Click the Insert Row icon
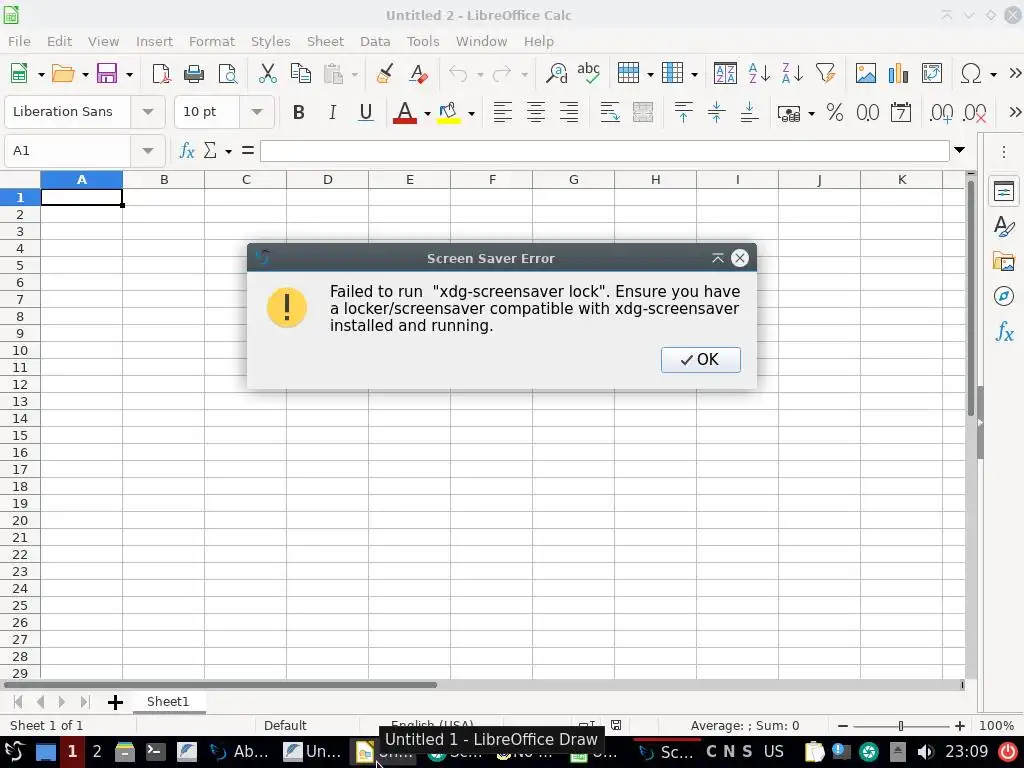This screenshot has width=1024, height=768. tap(628, 74)
